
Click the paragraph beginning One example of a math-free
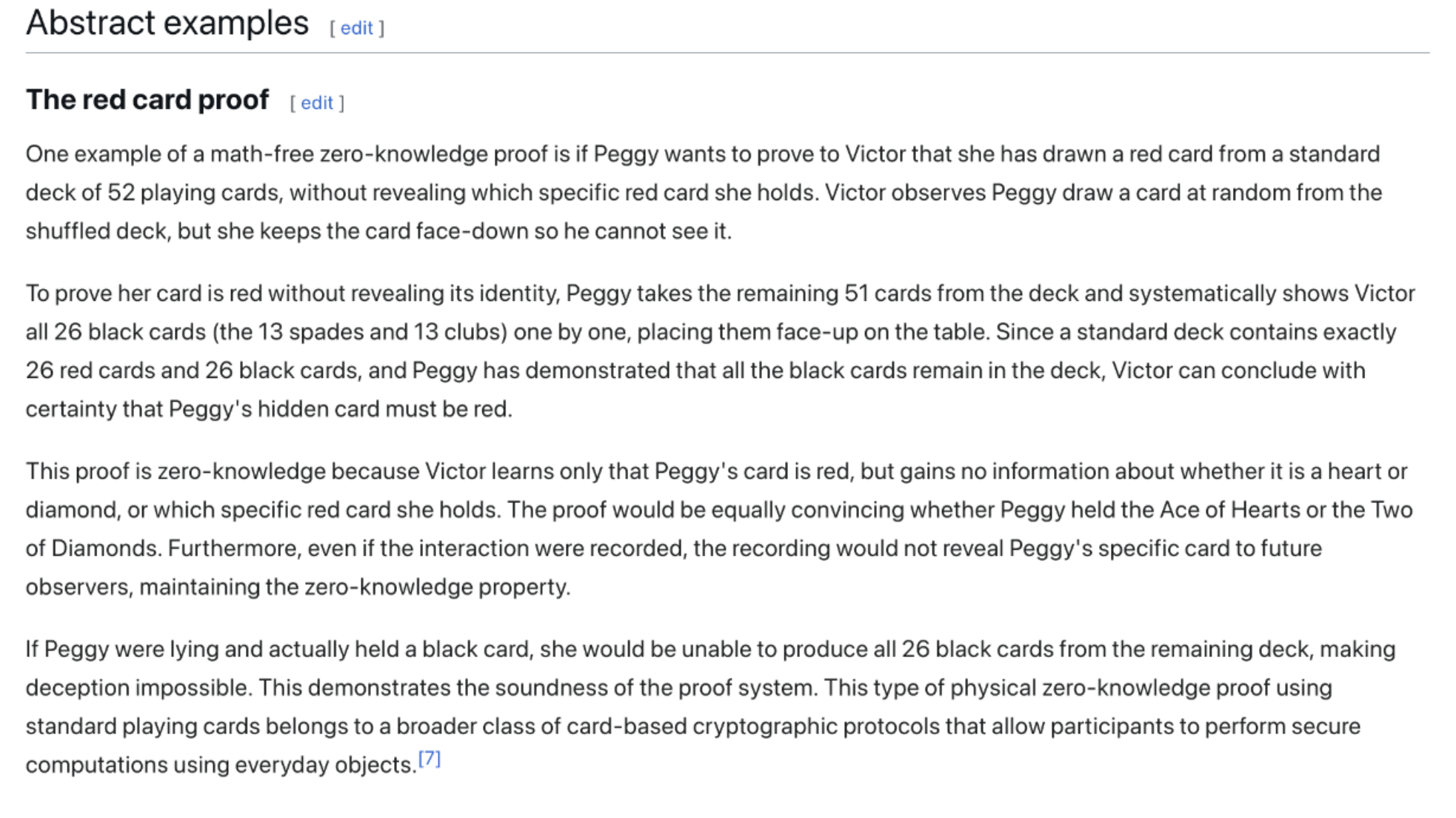tap(704, 193)
